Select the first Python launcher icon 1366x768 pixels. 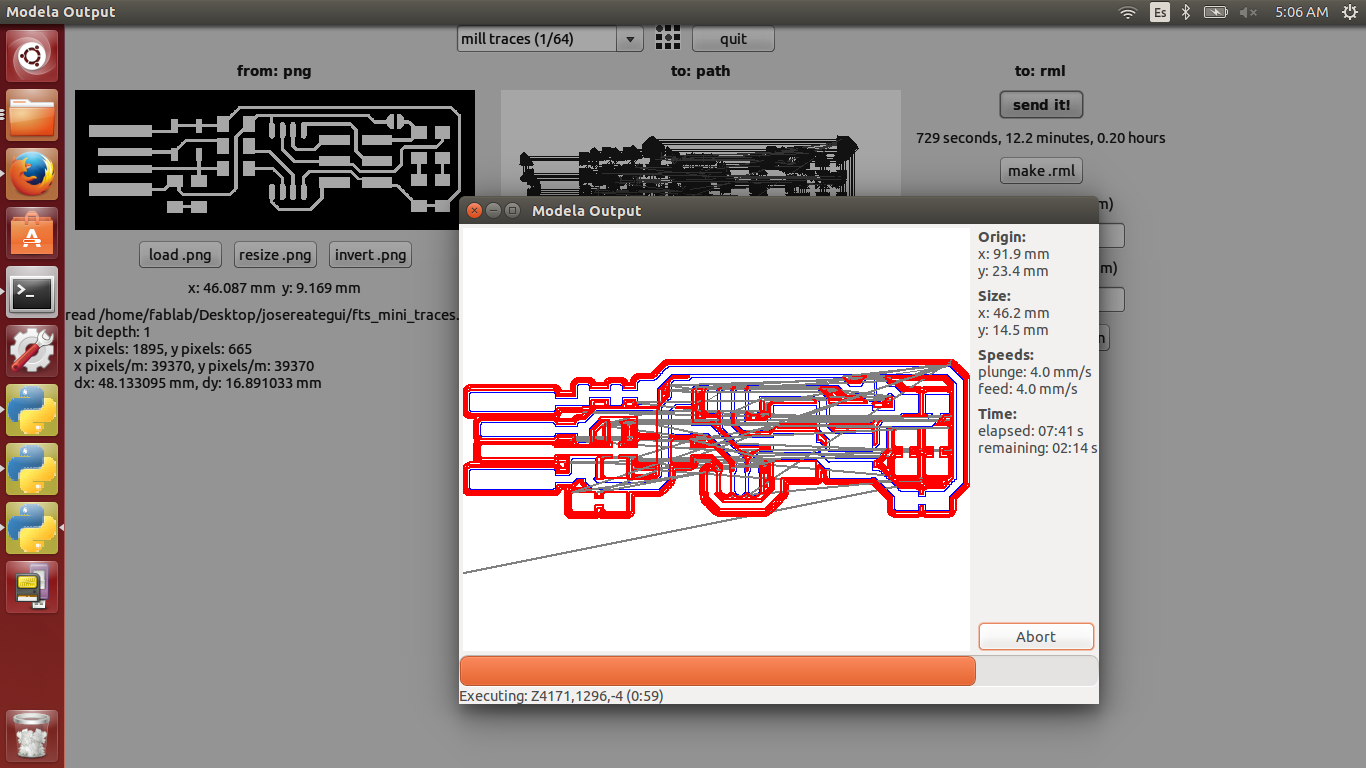(32, 410)
